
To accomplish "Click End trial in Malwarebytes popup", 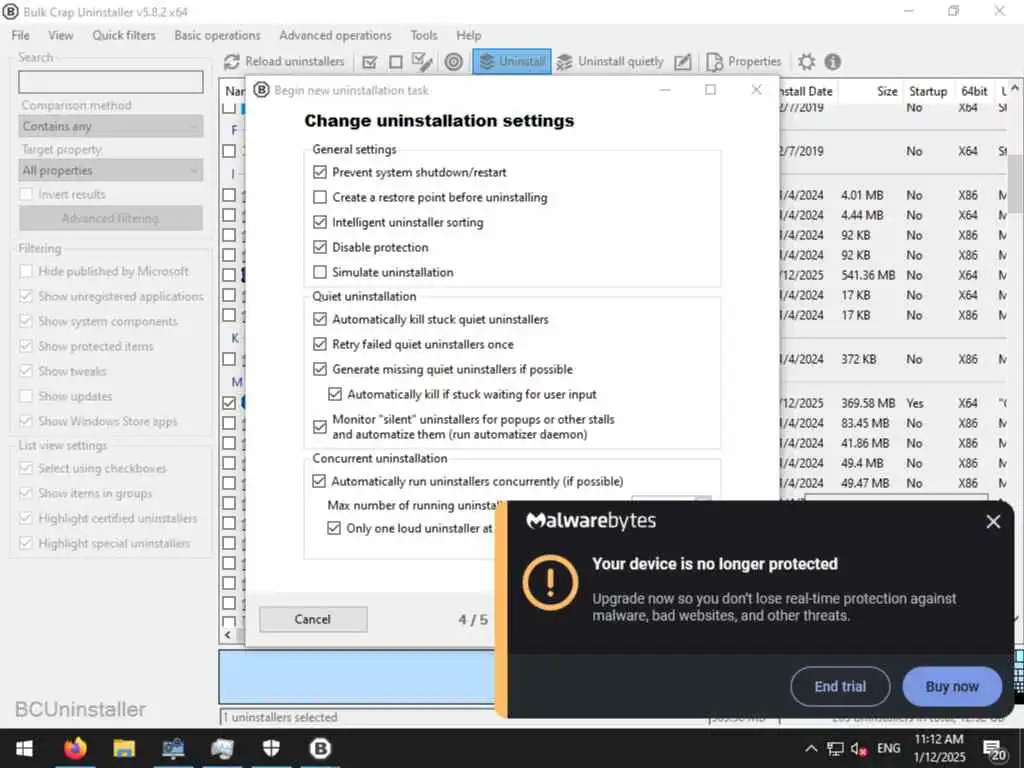I will [x=840, y=686].
